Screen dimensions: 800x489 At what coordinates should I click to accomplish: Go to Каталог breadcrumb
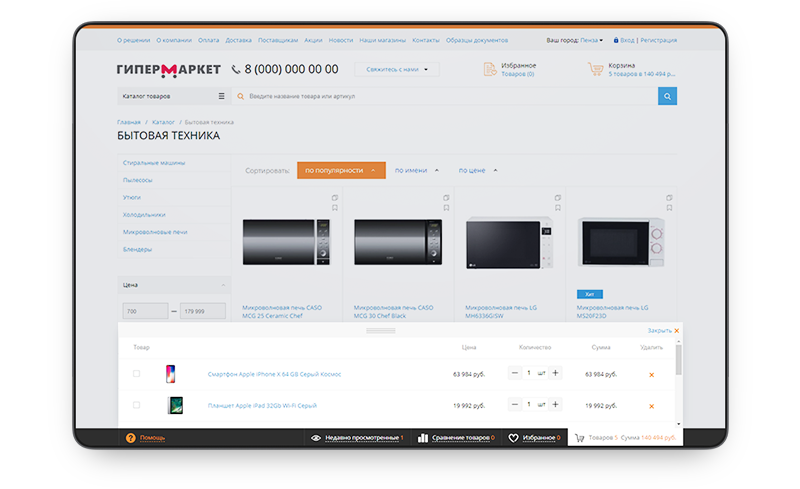click(x=163, y=122)
